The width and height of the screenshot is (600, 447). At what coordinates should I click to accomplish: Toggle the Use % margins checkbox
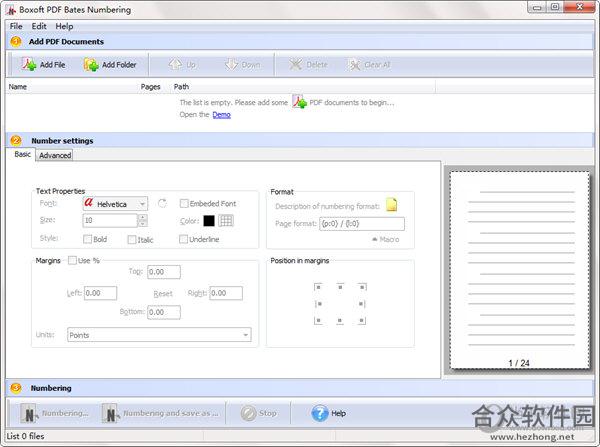pos(72,261)
